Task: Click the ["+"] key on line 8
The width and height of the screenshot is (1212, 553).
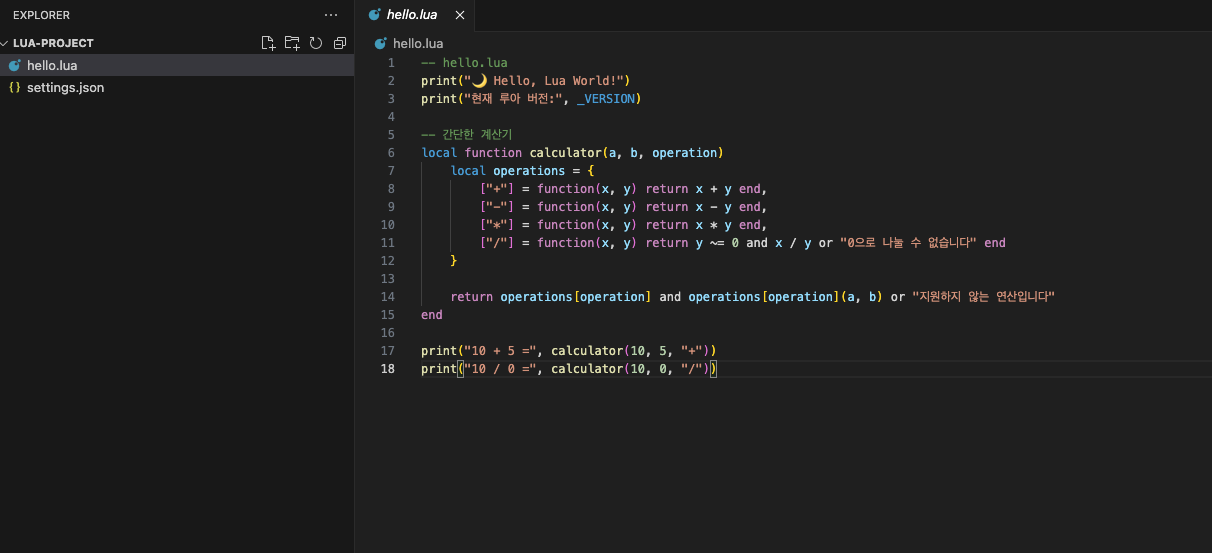Action: 497,188
